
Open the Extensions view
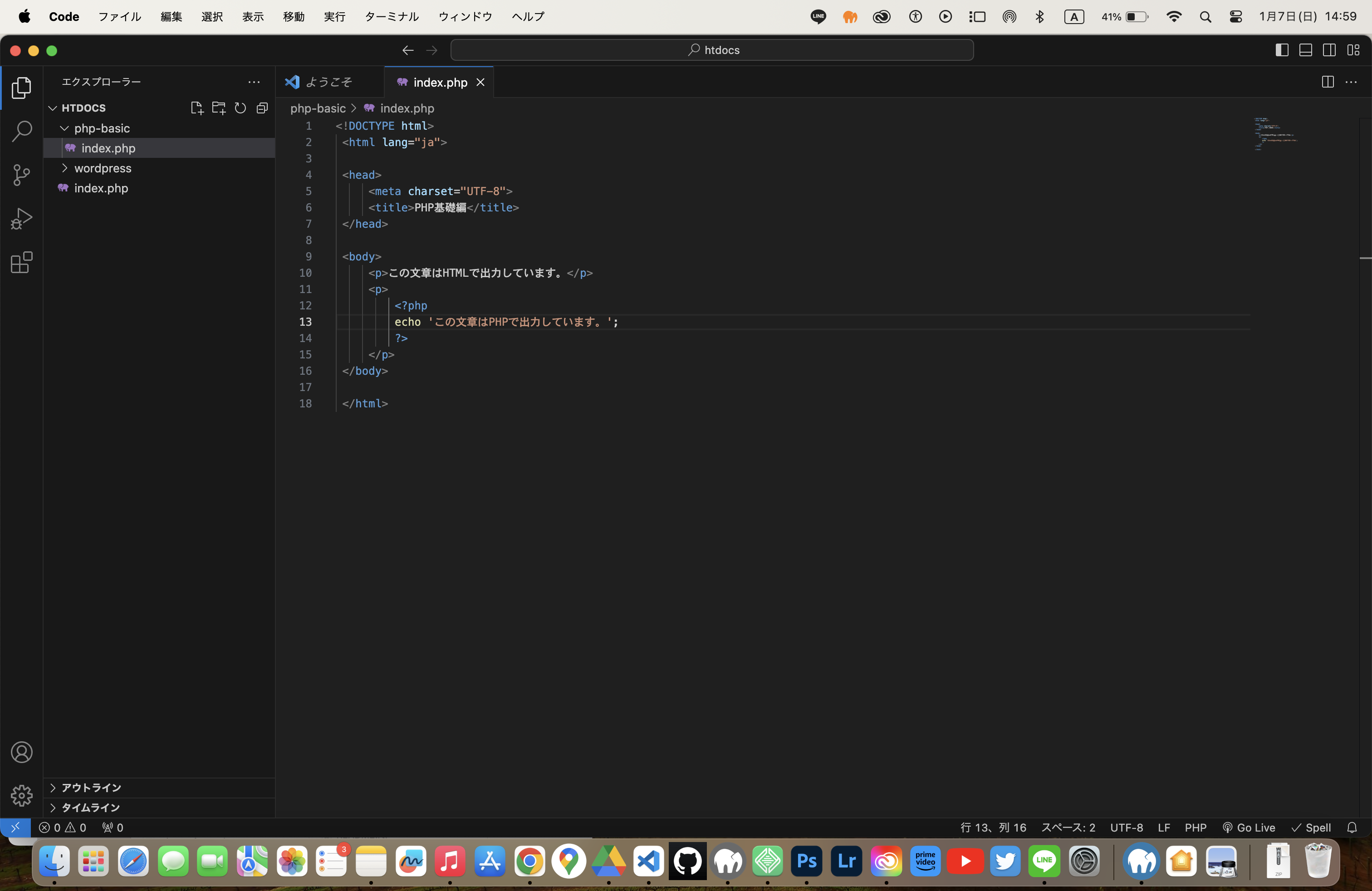(21, 263)
